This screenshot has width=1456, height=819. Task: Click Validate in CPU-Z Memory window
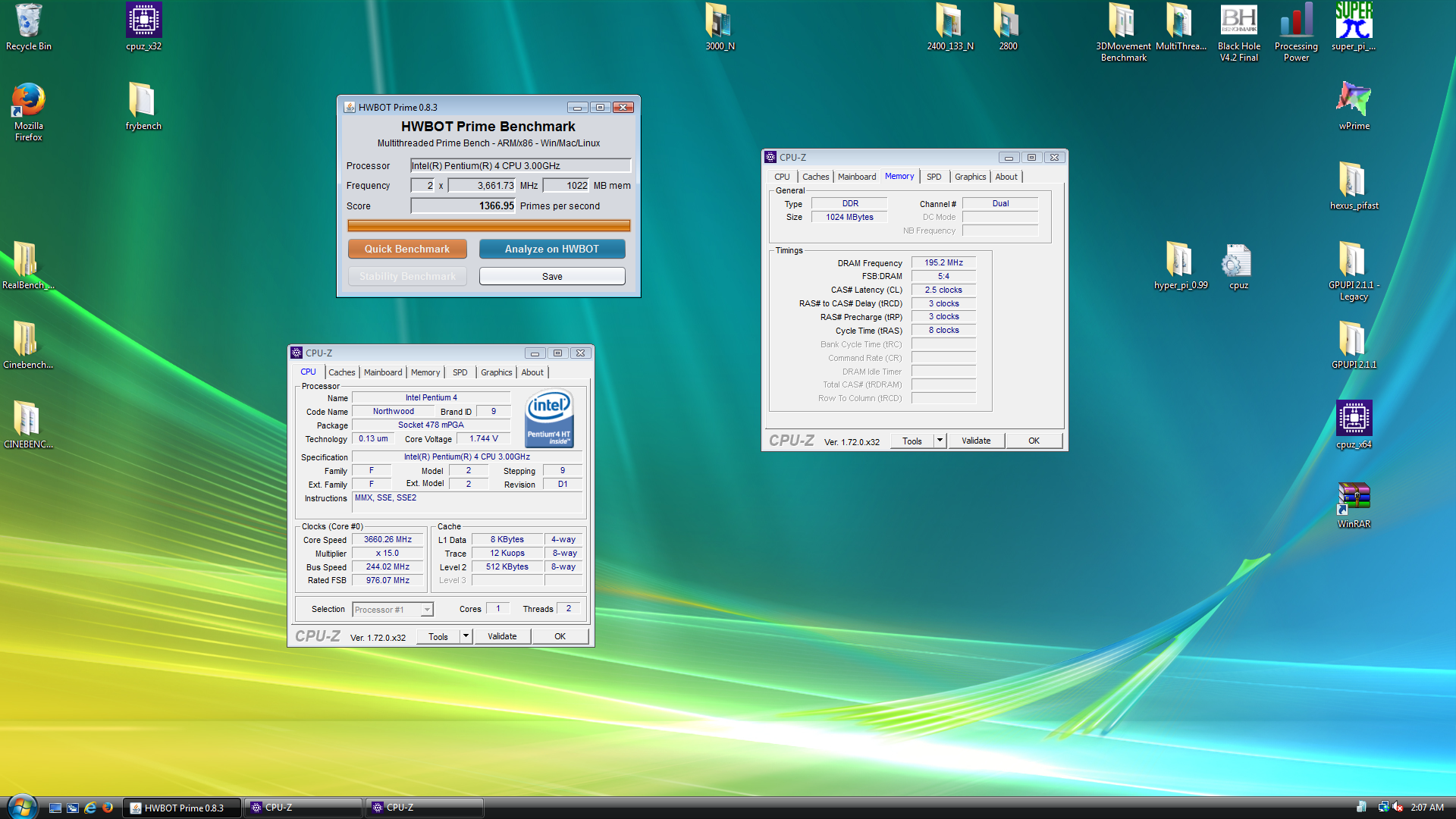coord(976,441)
